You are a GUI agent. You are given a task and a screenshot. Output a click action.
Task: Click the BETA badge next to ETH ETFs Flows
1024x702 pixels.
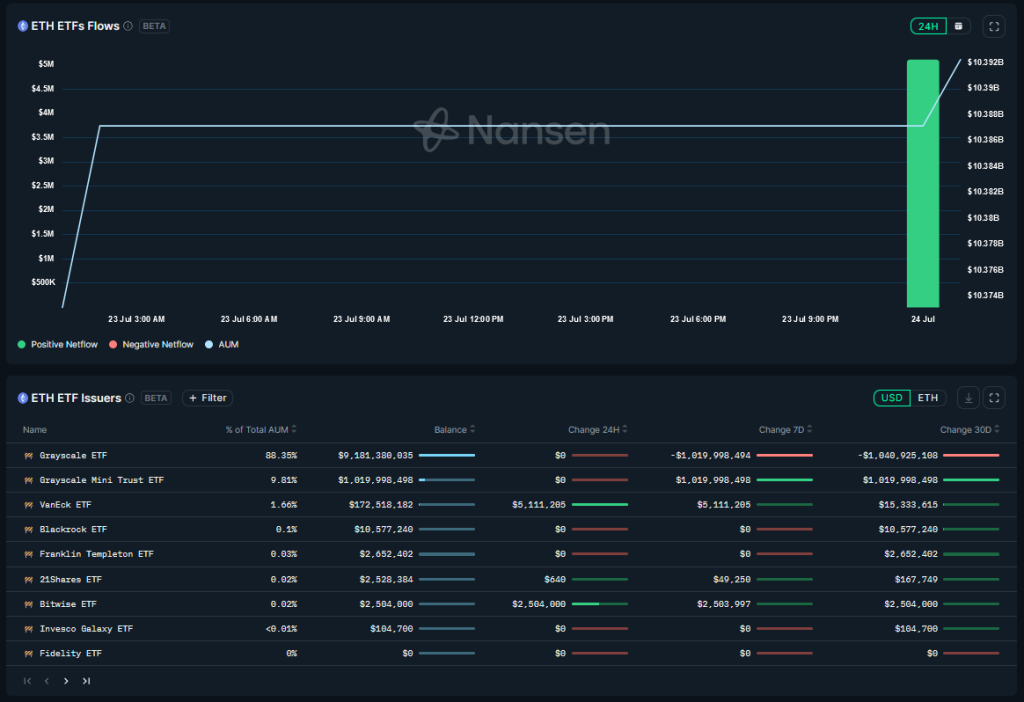coord(154,26)
